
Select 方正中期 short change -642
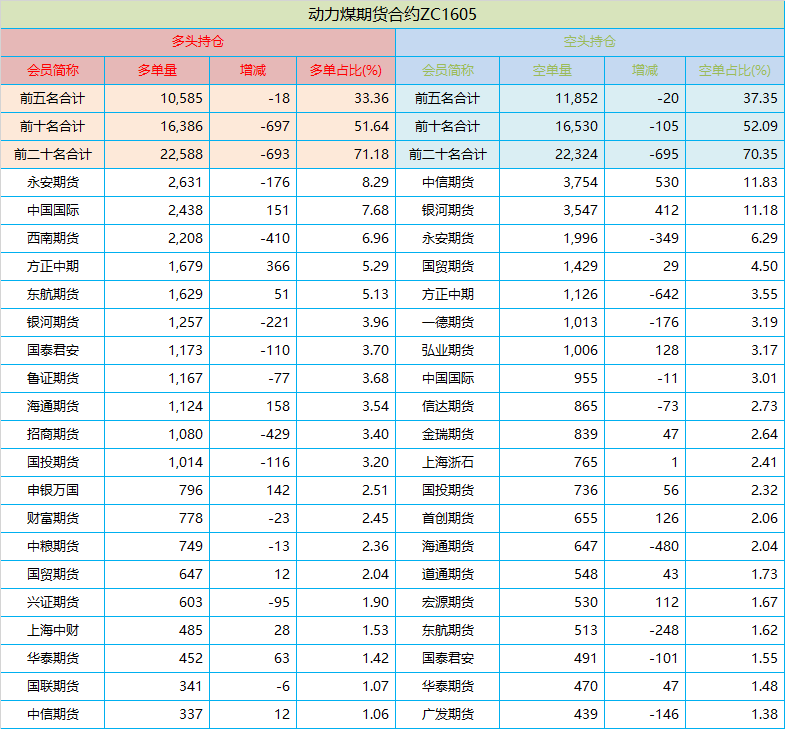coord(664,294)
